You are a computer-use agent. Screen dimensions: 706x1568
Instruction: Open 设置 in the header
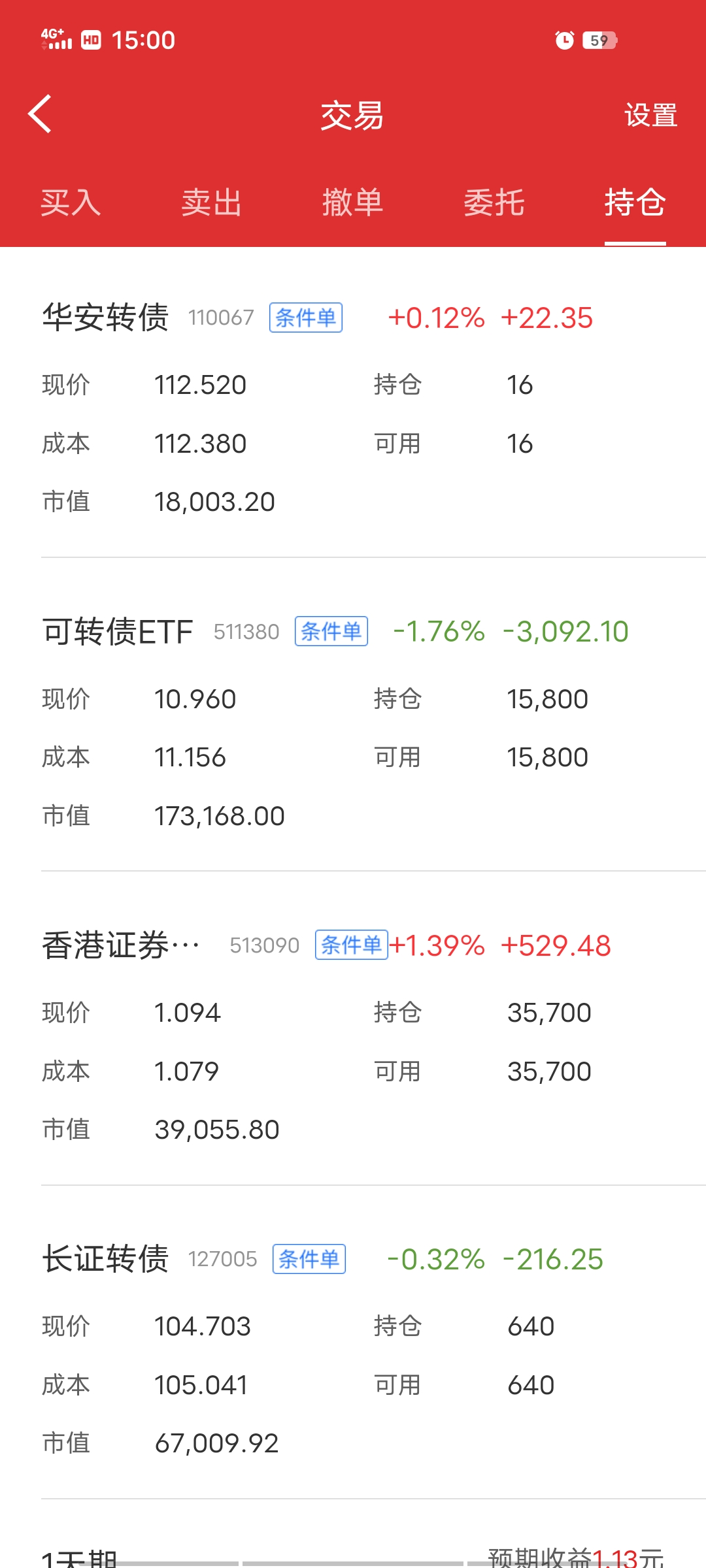pyautogui.click(x=650, y=116)
